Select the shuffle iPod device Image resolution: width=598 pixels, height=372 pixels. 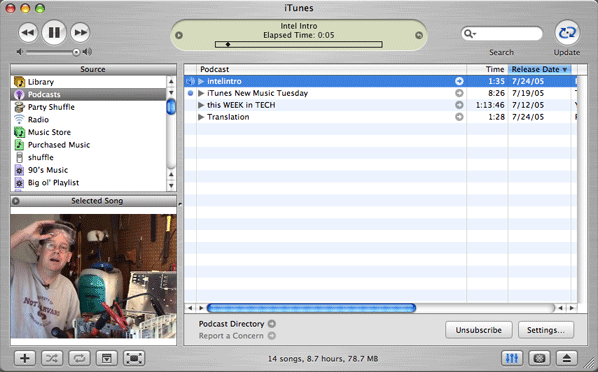pos(88,157)
